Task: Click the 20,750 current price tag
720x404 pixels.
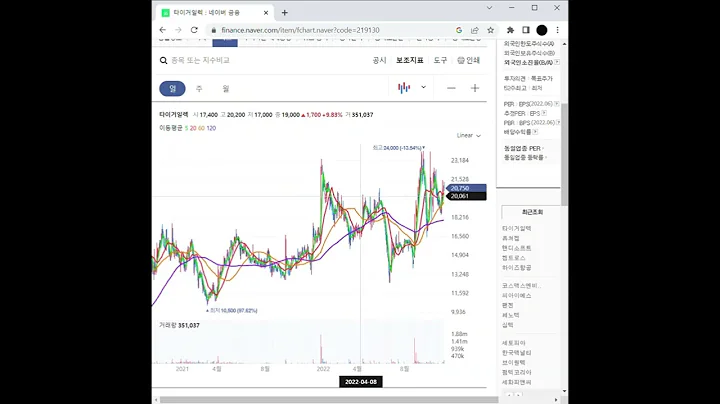Action: (x=466, y=188)
